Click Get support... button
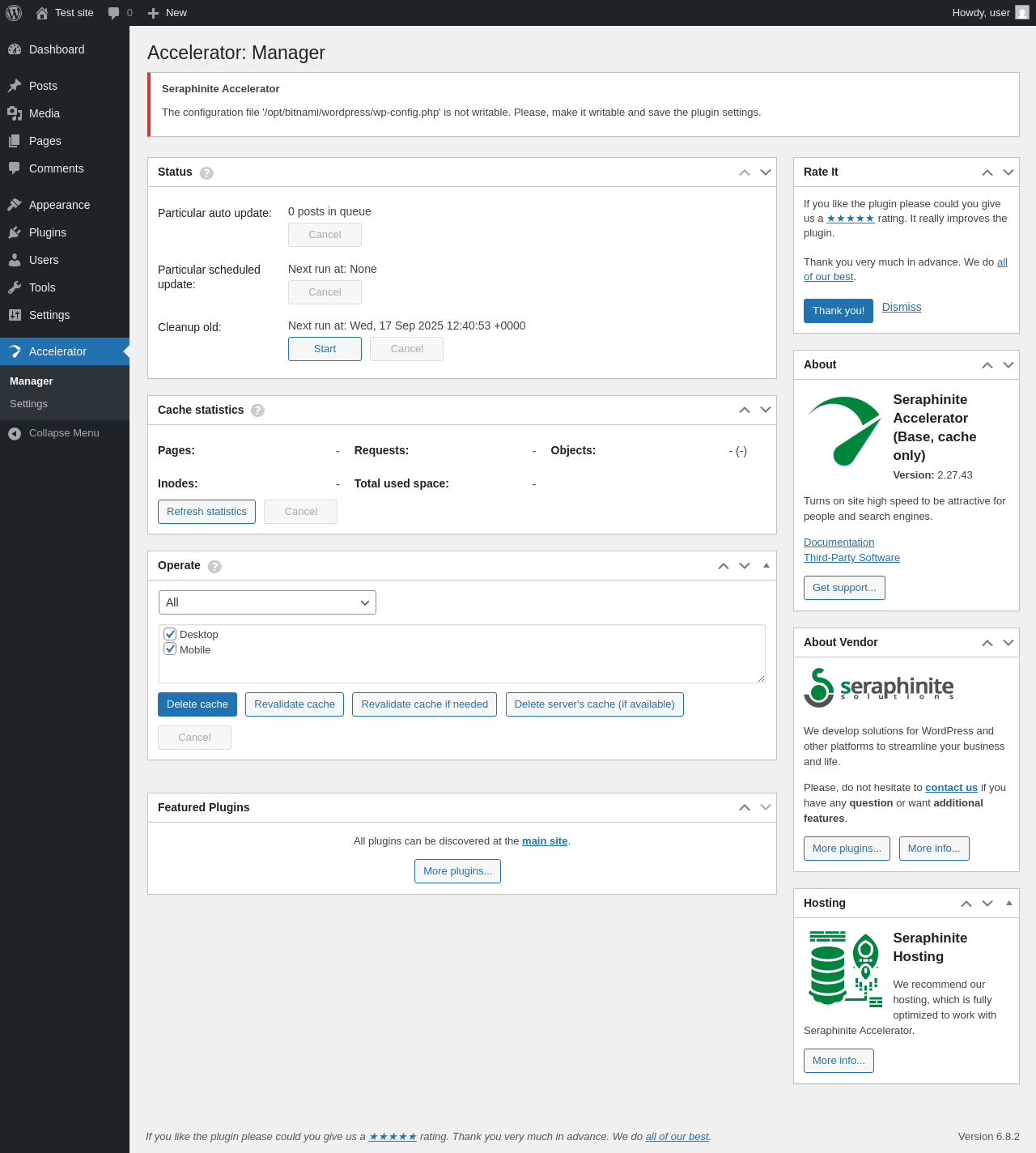 844,588
